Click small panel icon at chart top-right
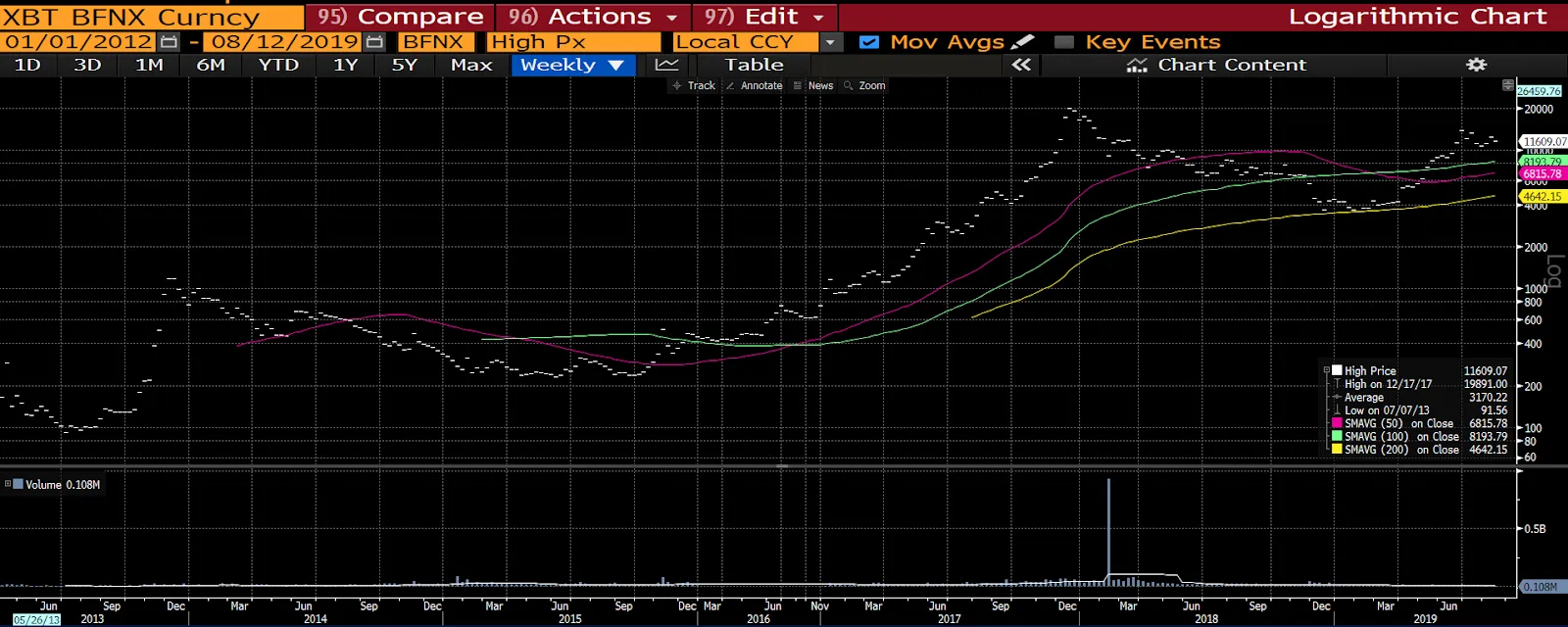Image resolution: width=1568 pixels, height=627 pixels. coord(1507,86)
